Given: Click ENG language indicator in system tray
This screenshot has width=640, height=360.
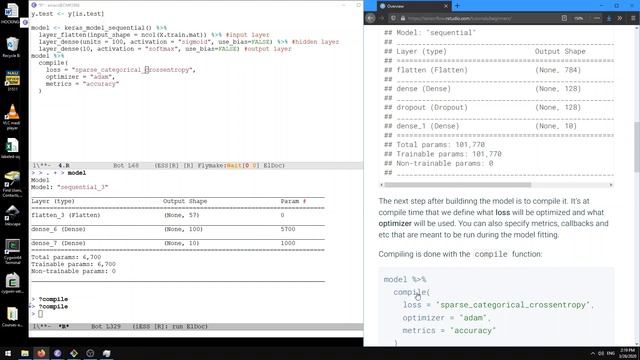Looking at the screenshot, I should [611, 353].
